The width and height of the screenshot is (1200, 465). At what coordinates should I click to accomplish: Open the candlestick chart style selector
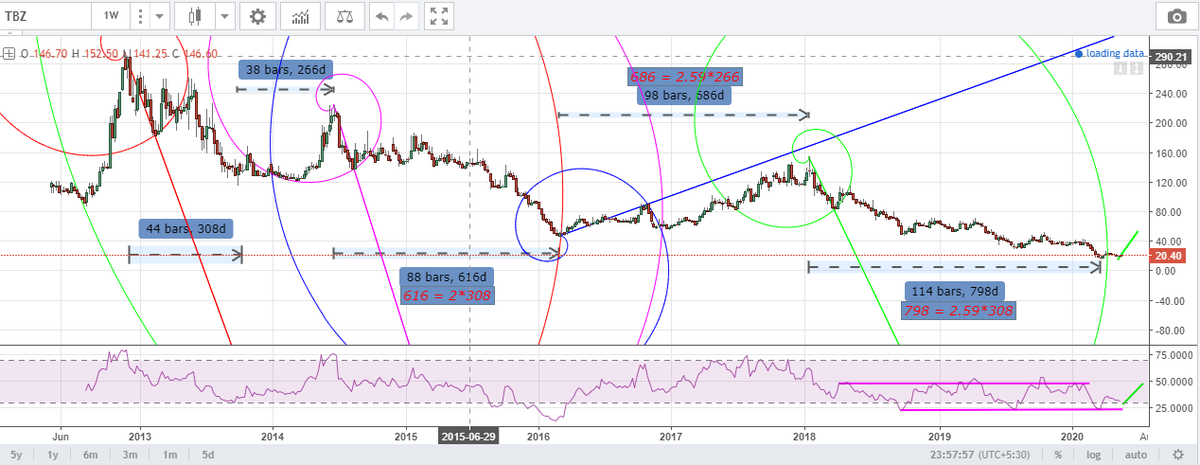click(194, 16)
